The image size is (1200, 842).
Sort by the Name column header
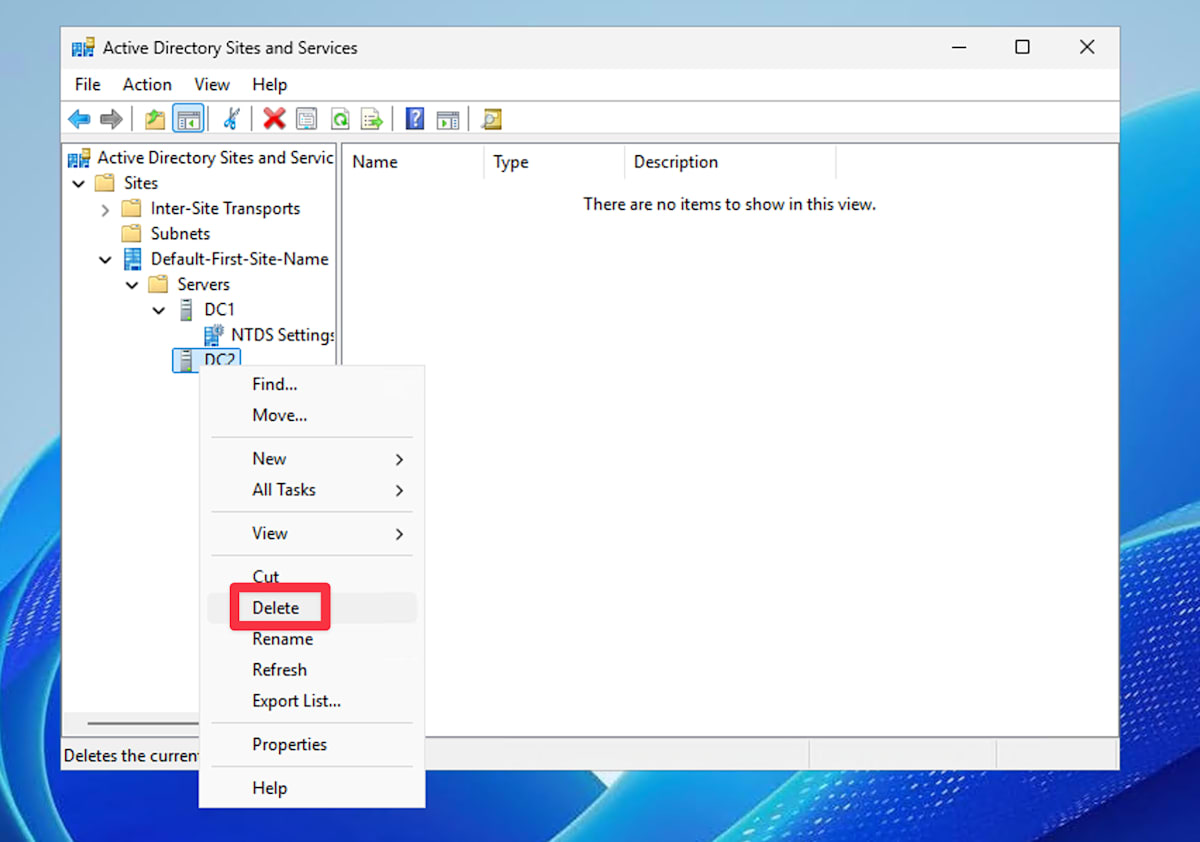point(414,162)
